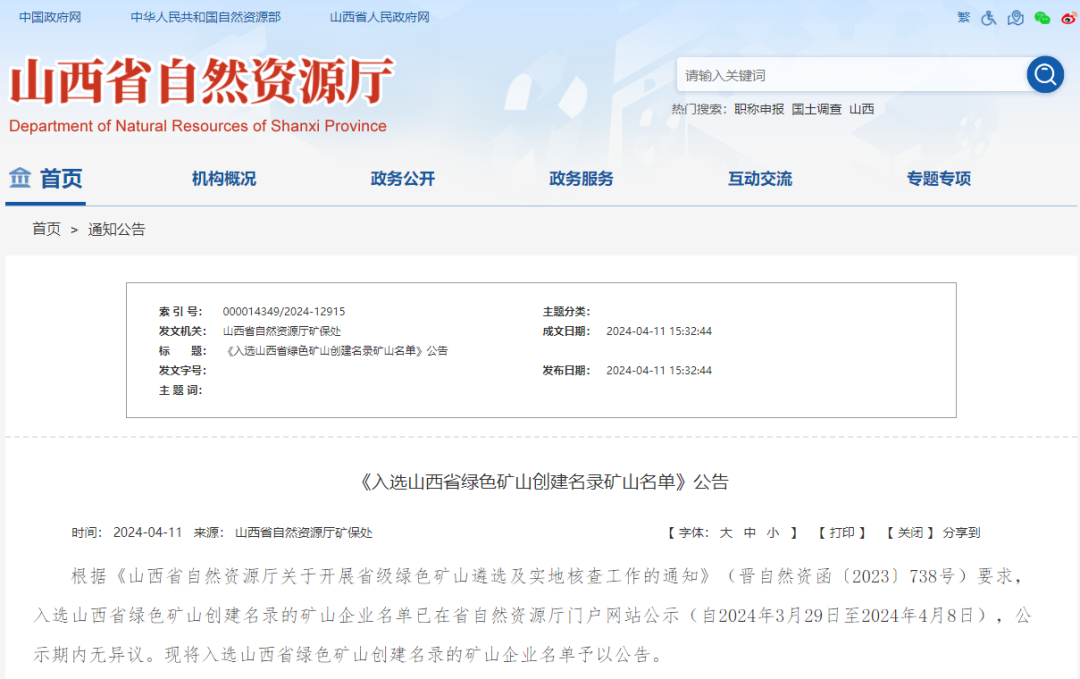Focus the 请输入关键词 search field
Image resolution: width=1080 pixels, height=679 pixels.
[850, 75]
